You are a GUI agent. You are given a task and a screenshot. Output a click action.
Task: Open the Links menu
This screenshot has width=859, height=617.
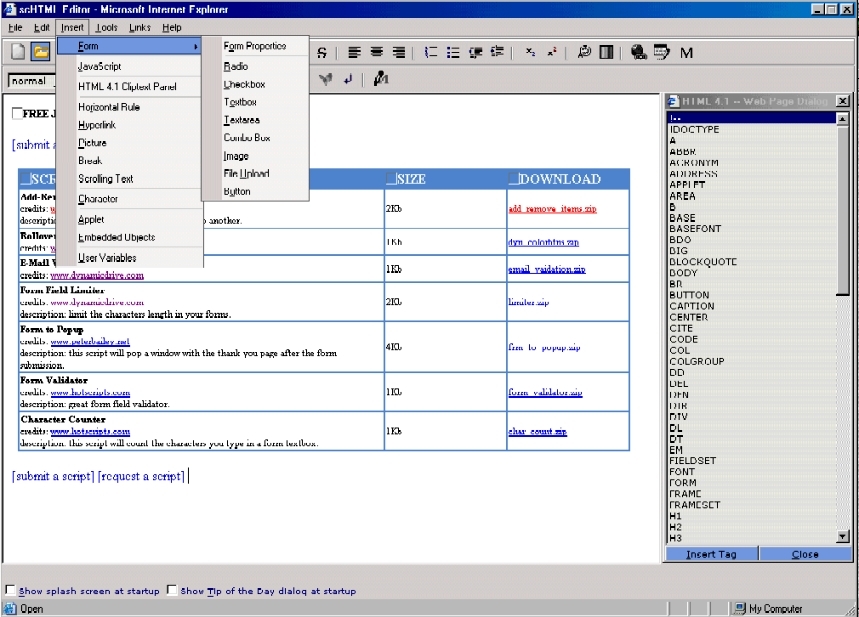tap(139, 27)
